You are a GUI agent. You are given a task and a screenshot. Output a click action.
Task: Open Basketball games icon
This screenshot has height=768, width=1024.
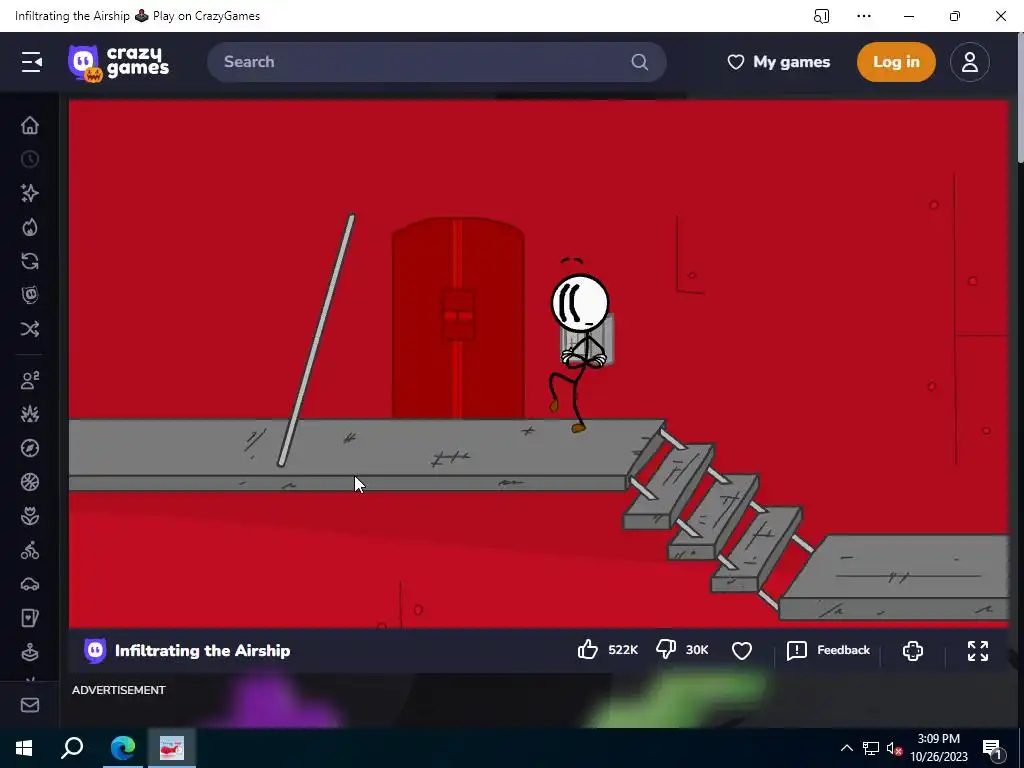coord(30,482)
